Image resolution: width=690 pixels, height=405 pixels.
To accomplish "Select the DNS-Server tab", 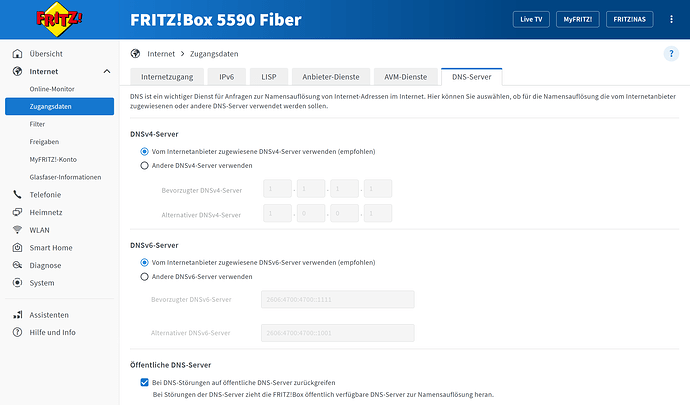I will pos(472,77).
